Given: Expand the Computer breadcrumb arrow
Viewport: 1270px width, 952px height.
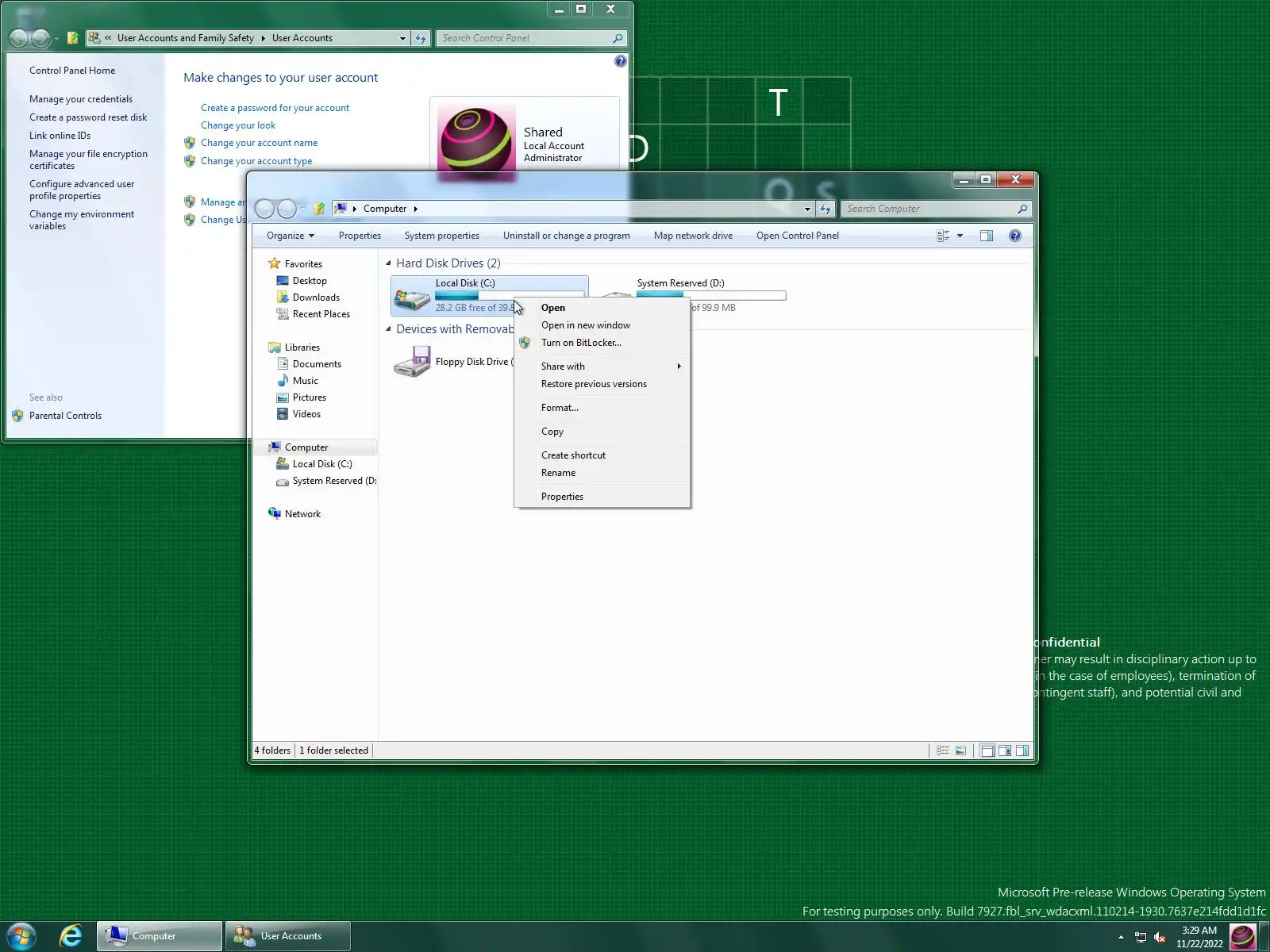Looking at the screenshot, I should tap(415, 209).
